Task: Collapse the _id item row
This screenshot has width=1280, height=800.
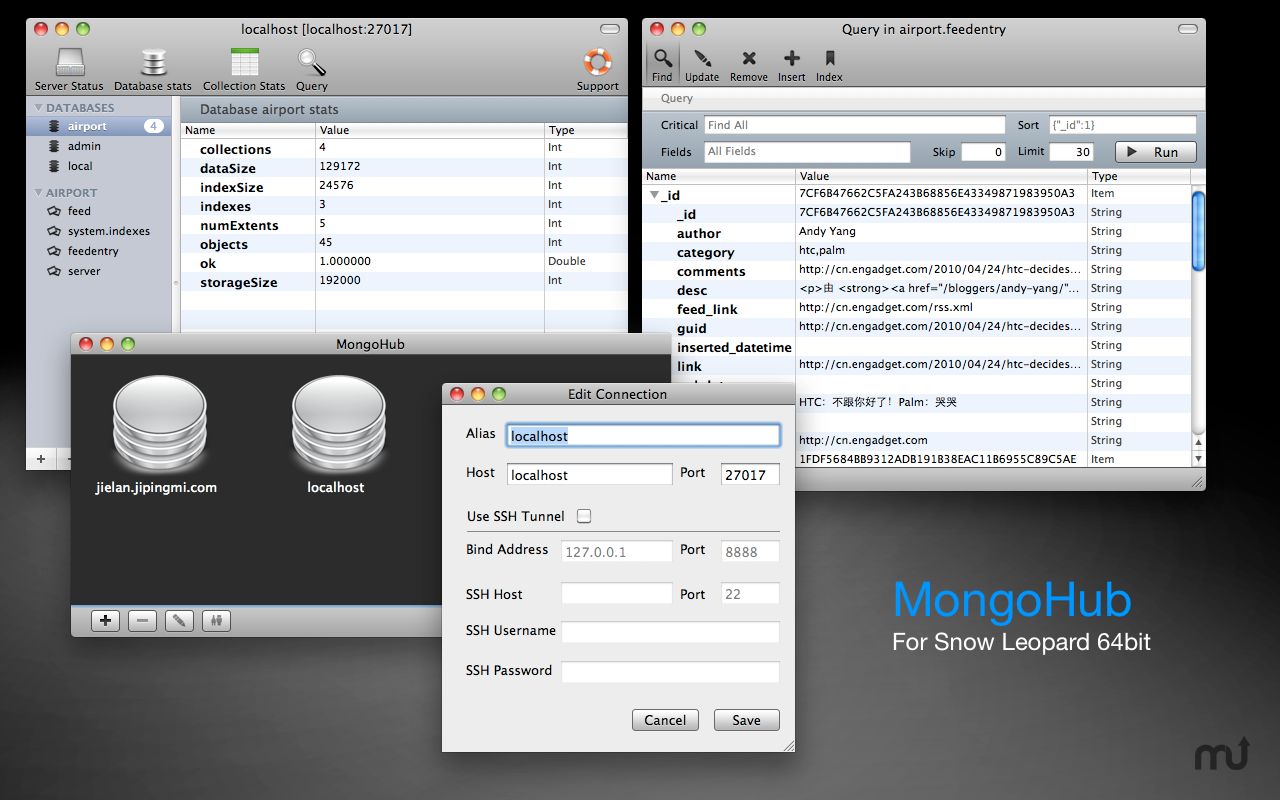Action: coord(654,195)
